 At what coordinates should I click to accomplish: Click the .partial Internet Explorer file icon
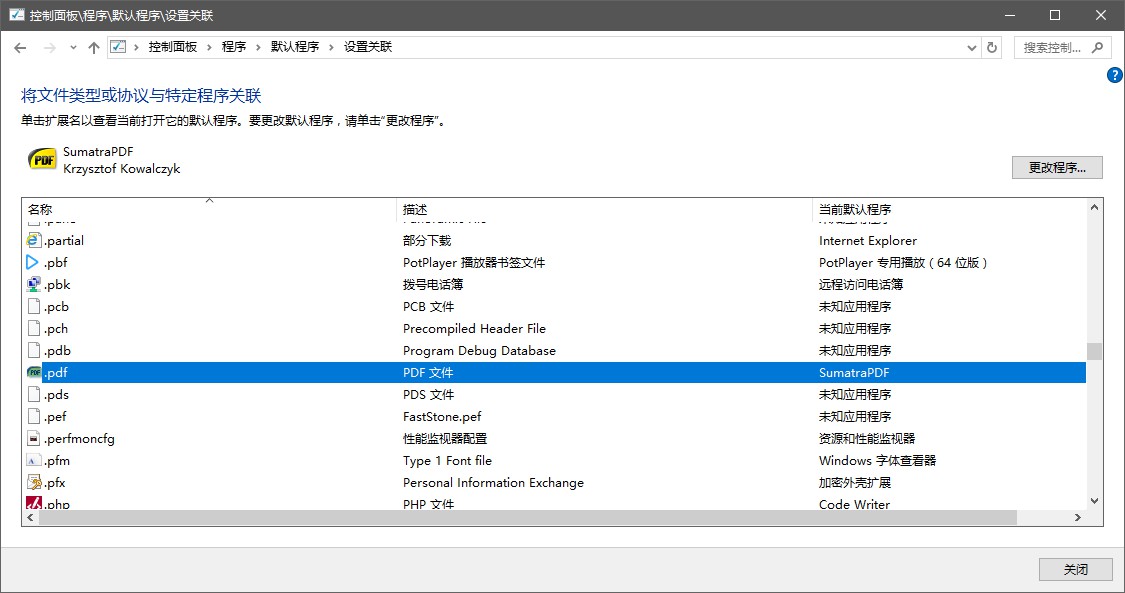34,241
